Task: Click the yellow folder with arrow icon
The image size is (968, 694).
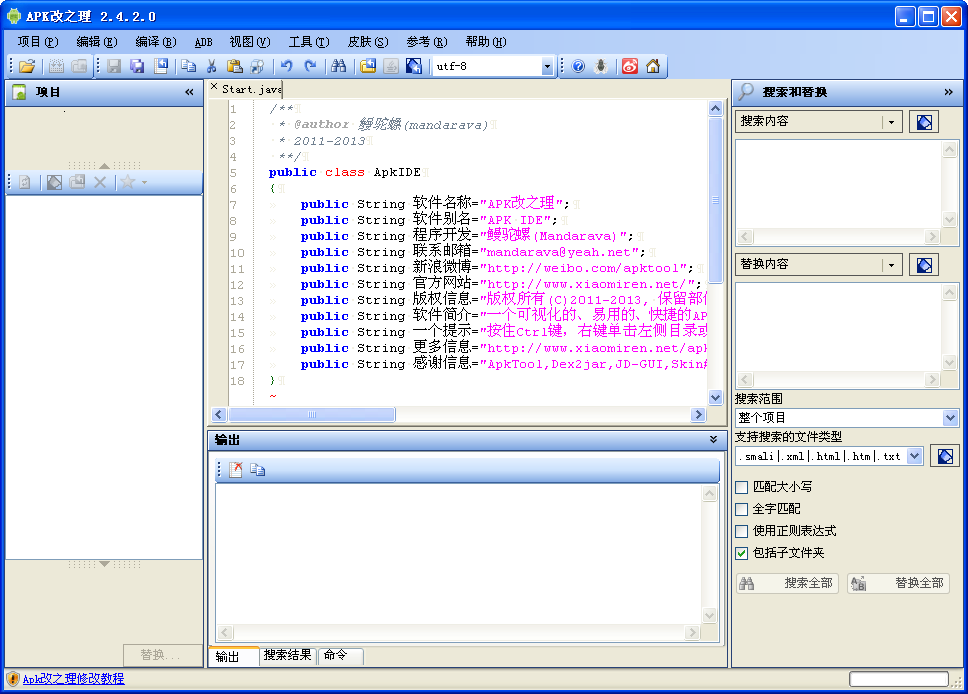Action: click(368, 66)
